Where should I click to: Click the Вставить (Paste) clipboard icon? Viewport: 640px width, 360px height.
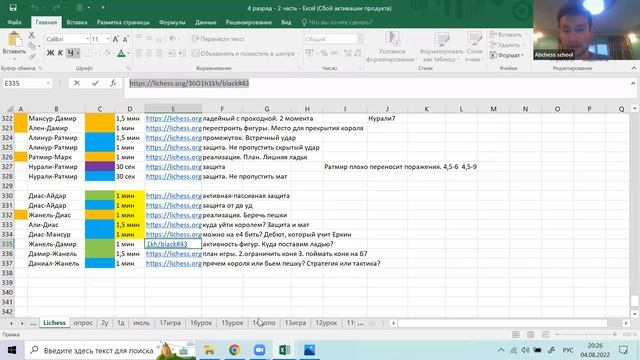14,40
